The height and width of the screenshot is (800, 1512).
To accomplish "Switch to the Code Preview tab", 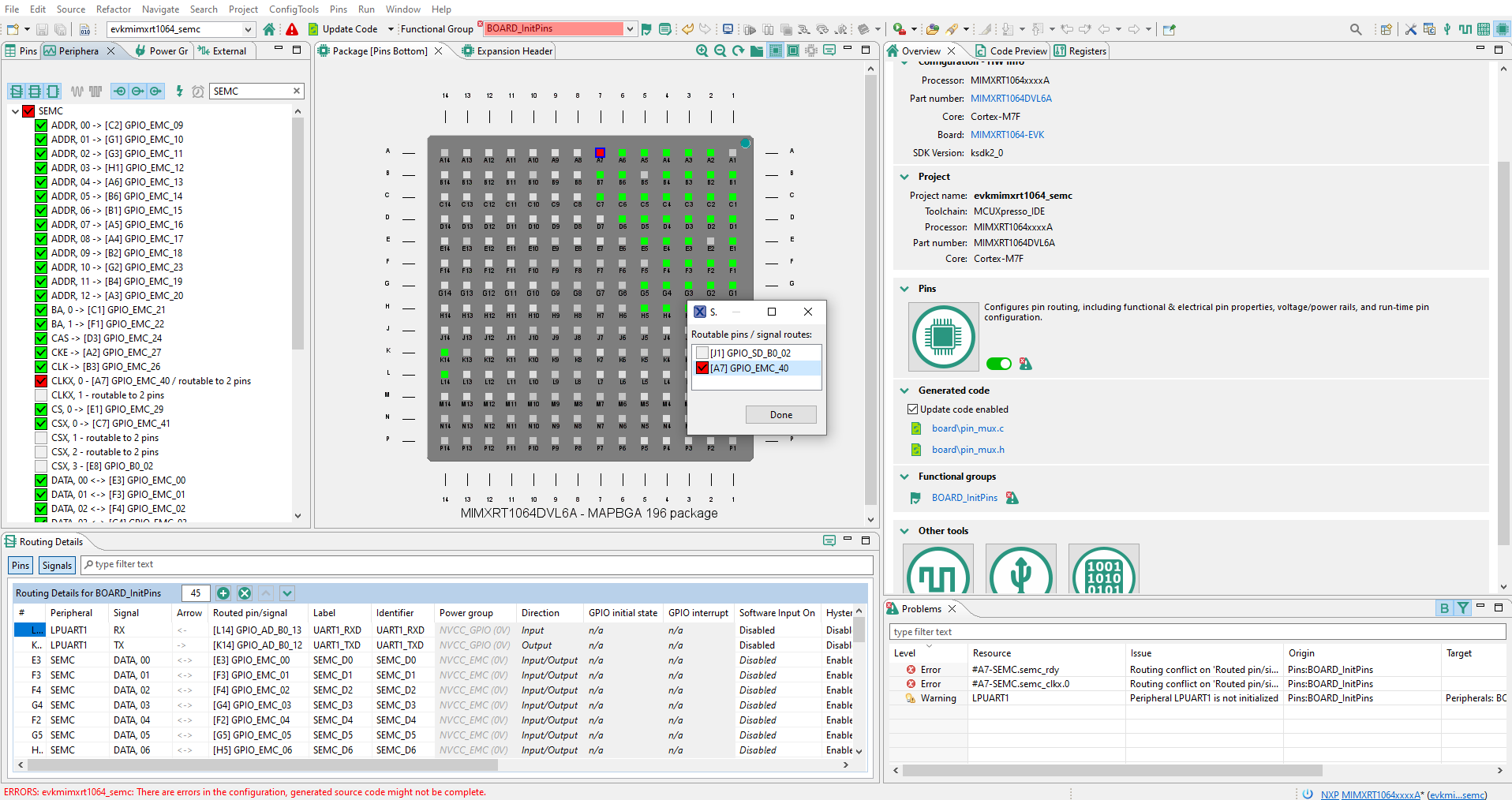I will [1017, 50].
